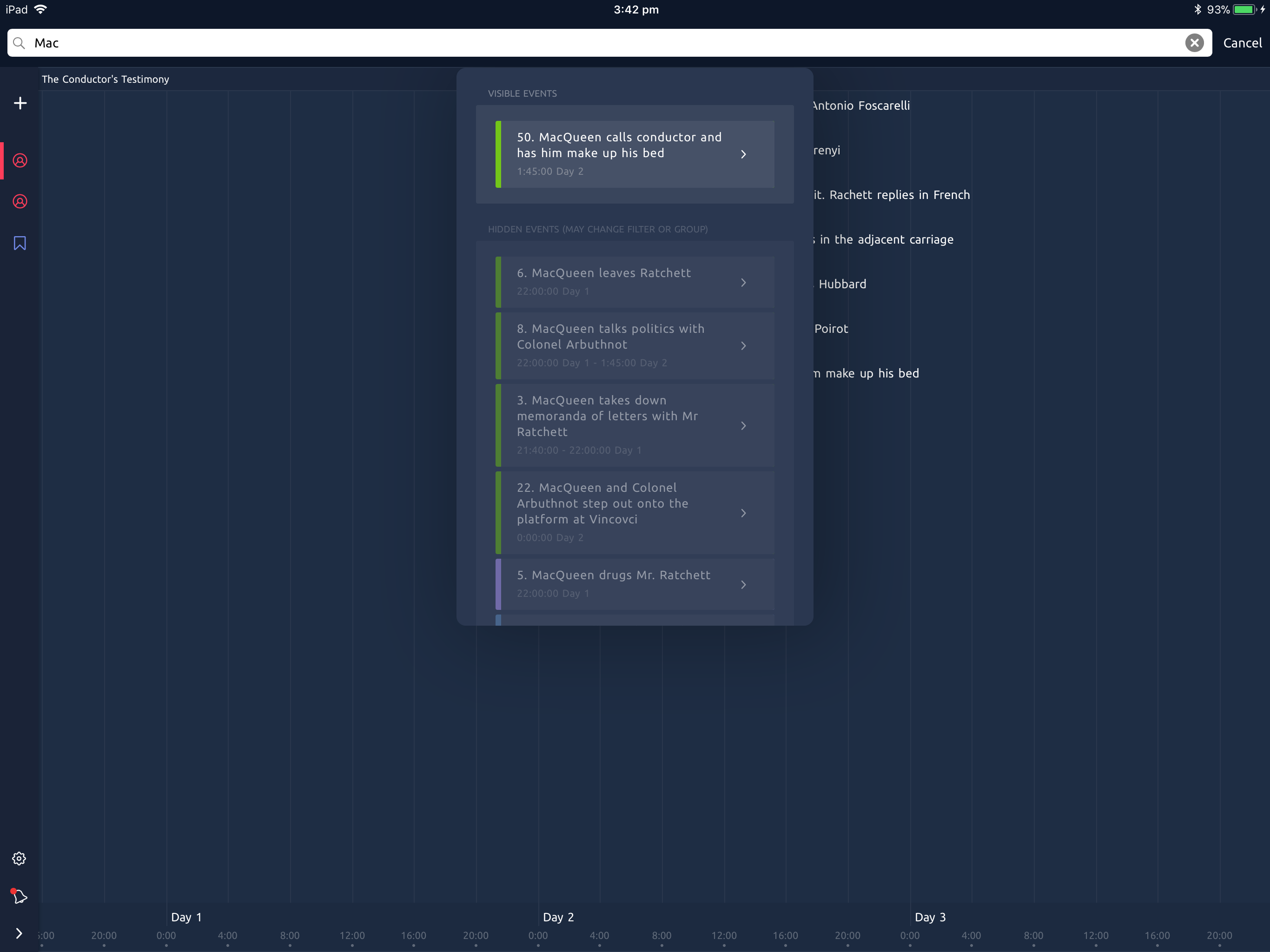Open event 3 MacQueen takes down memoranda

[635, 425]
